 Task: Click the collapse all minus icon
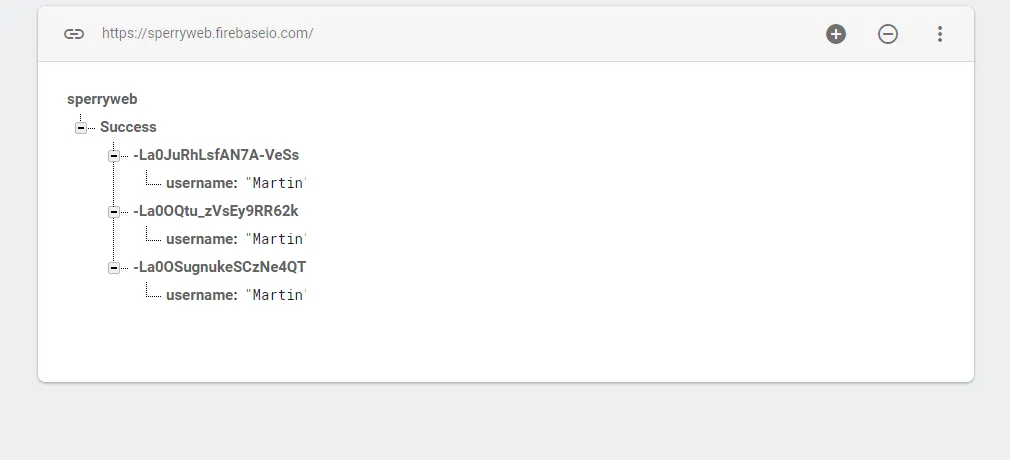(x=888, y=34)
